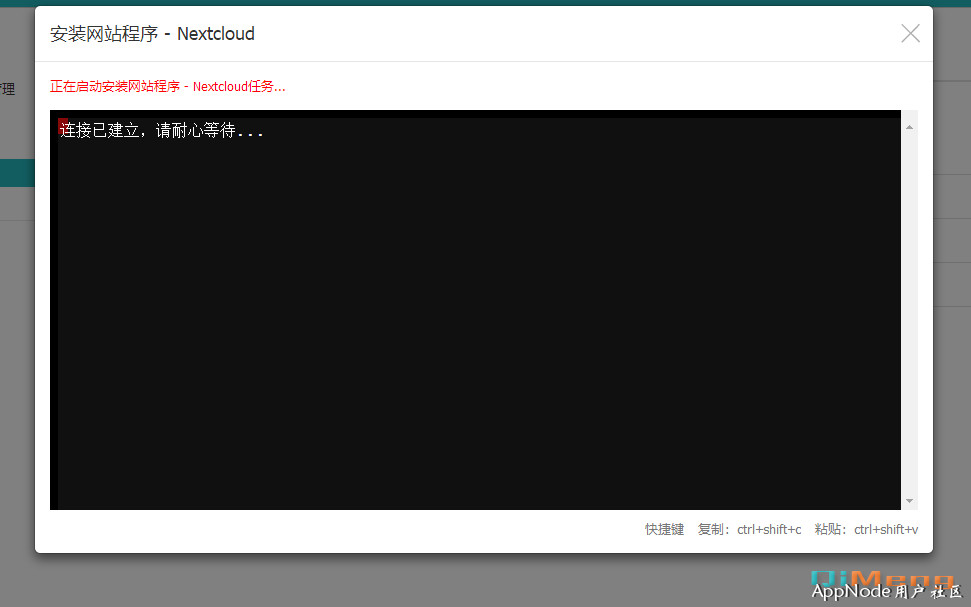Click the word "Nextcloud" in the red status line

tap(220, 86)
